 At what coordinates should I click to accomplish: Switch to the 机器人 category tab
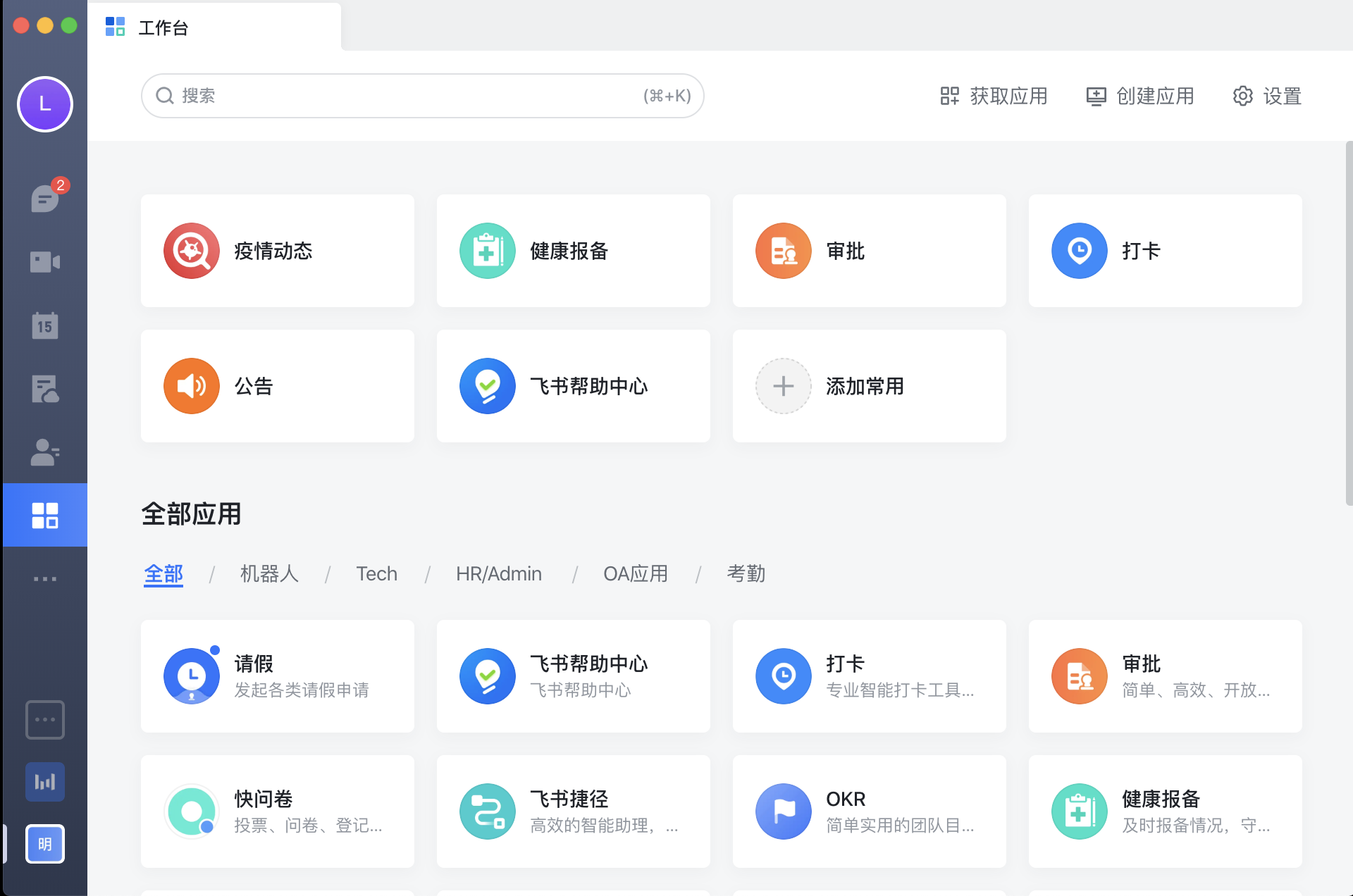click(269, 574)
